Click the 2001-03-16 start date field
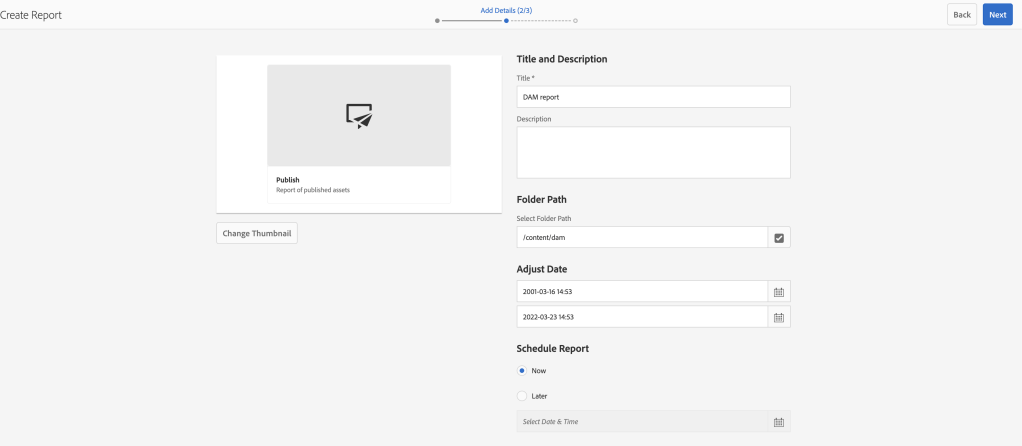This screenshot has width=1022, height=446. pos(641,292)
